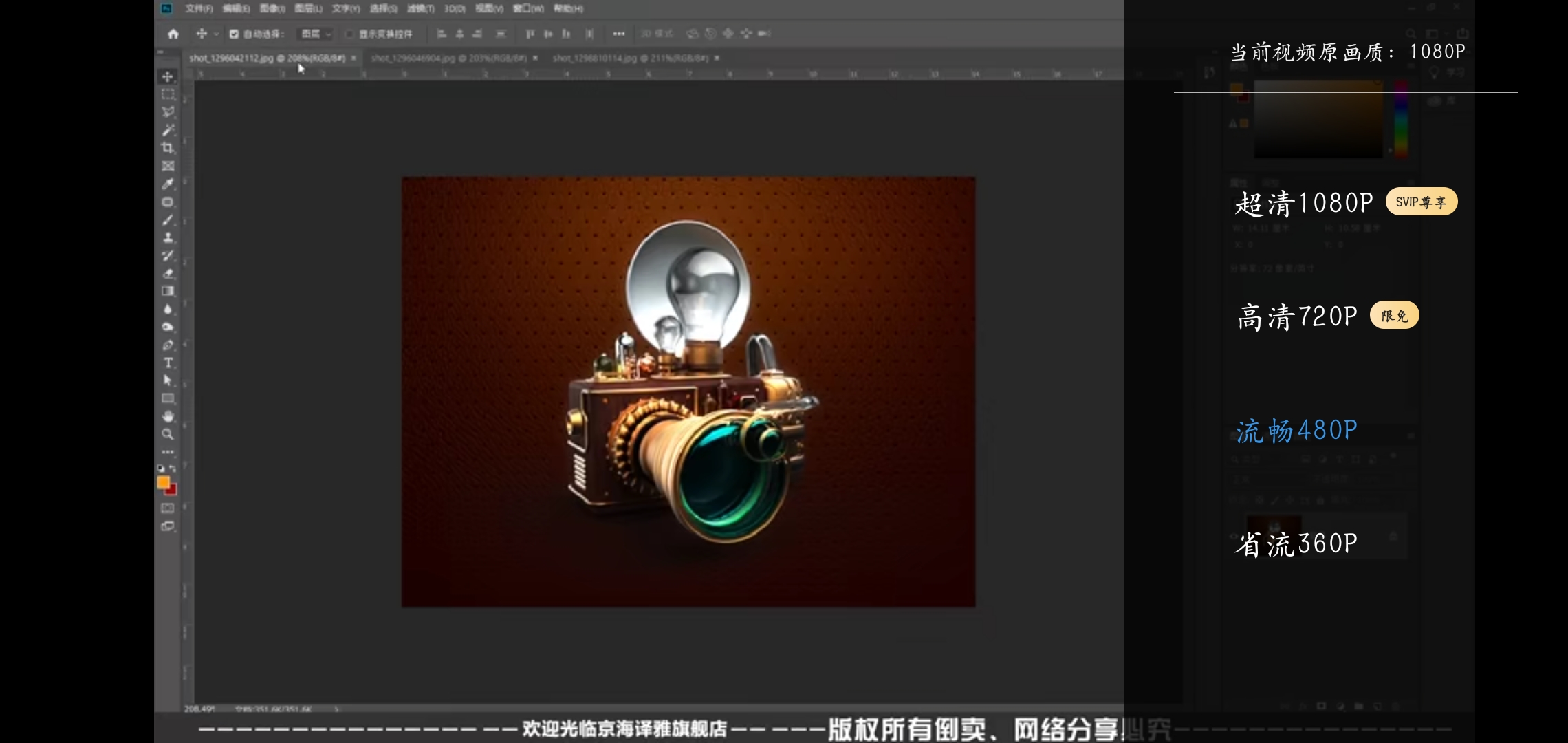
Task: Click the orange foreground color swatch
Action: [x=163, y=483]
